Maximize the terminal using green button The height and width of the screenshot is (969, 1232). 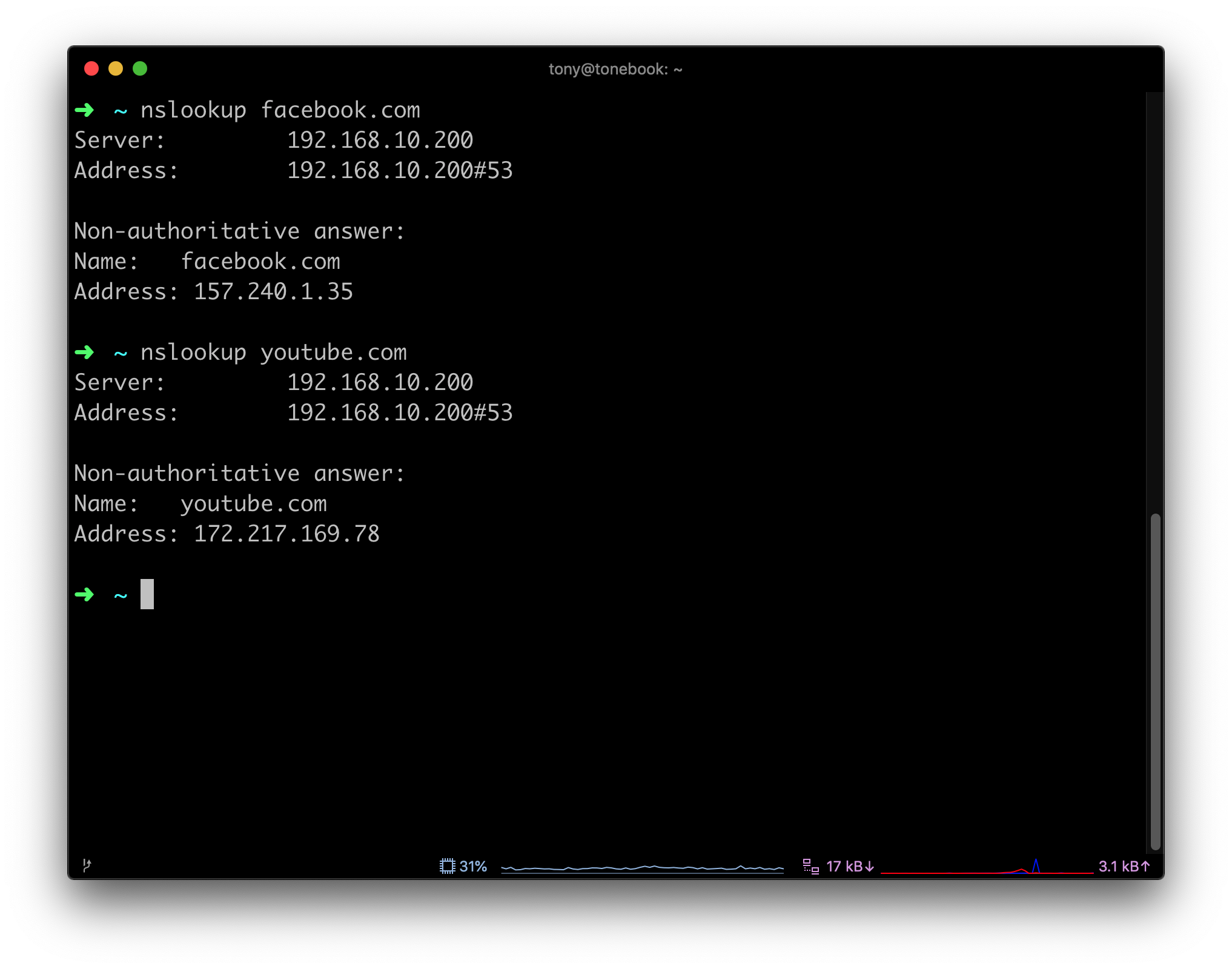(x=140, y=68)
